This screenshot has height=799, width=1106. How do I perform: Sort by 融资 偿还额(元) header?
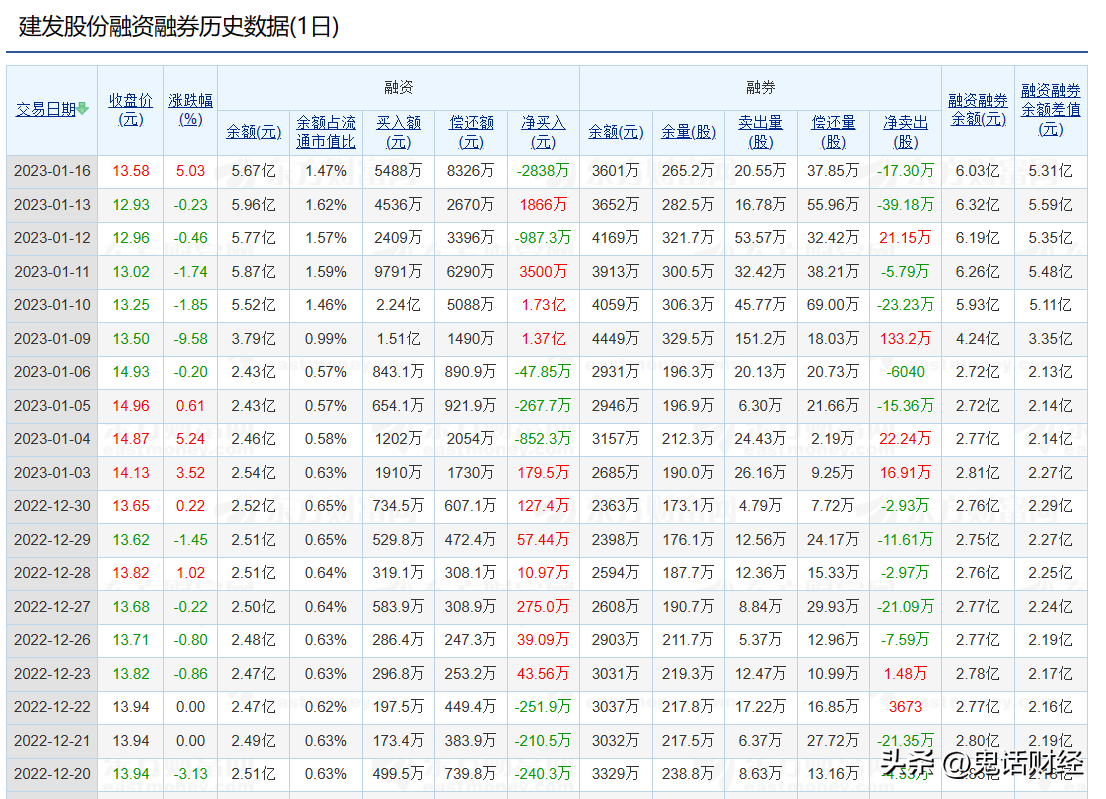pos(471,132)
